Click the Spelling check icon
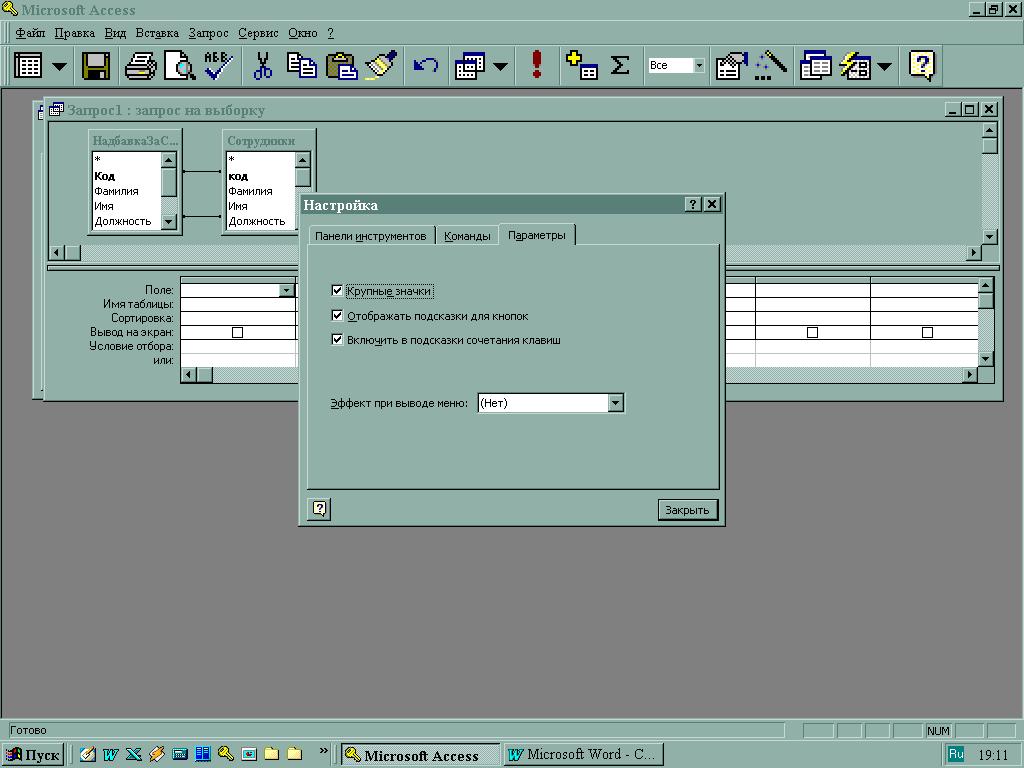 click(219, 67)
